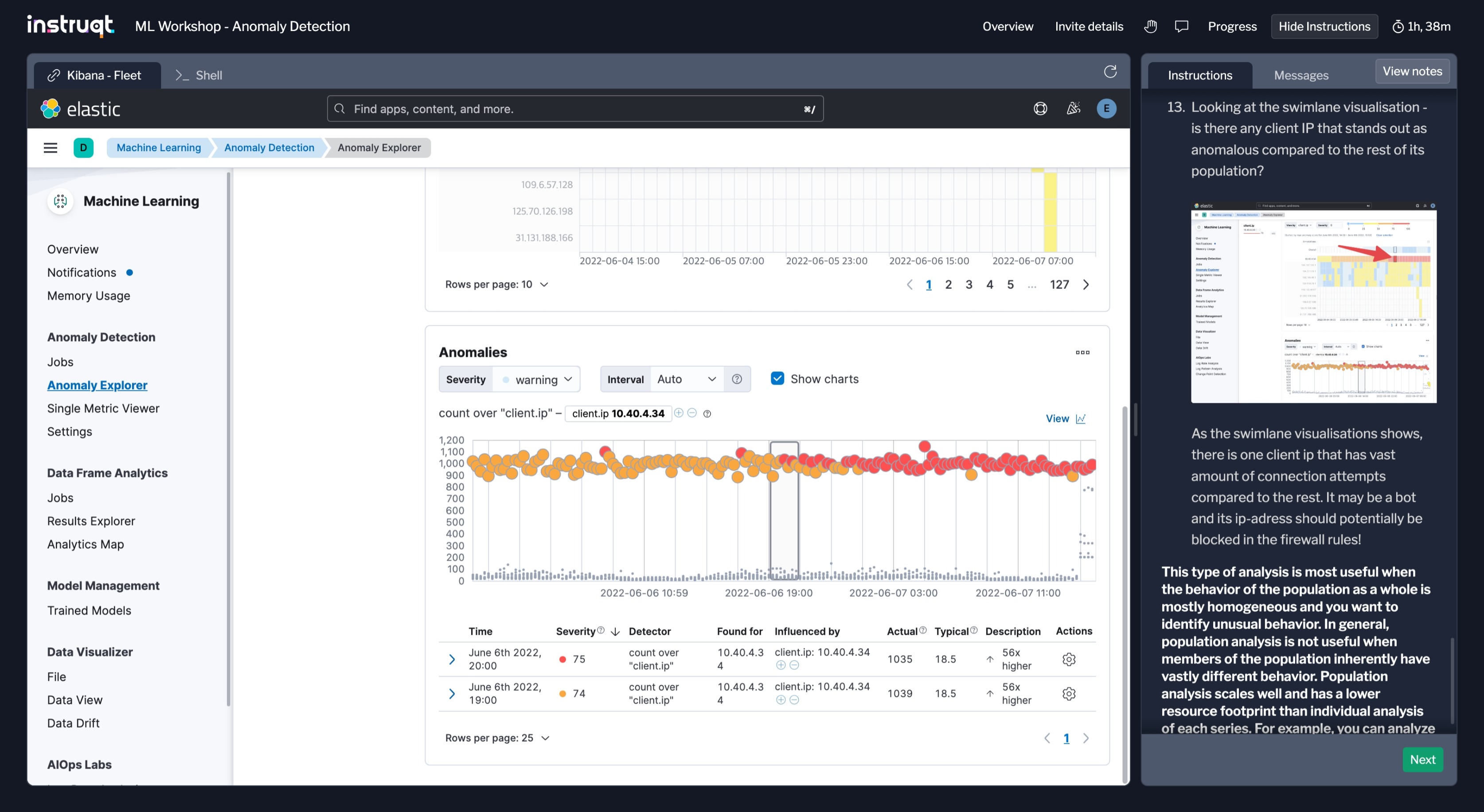Select the Instructions tab

1200,75
